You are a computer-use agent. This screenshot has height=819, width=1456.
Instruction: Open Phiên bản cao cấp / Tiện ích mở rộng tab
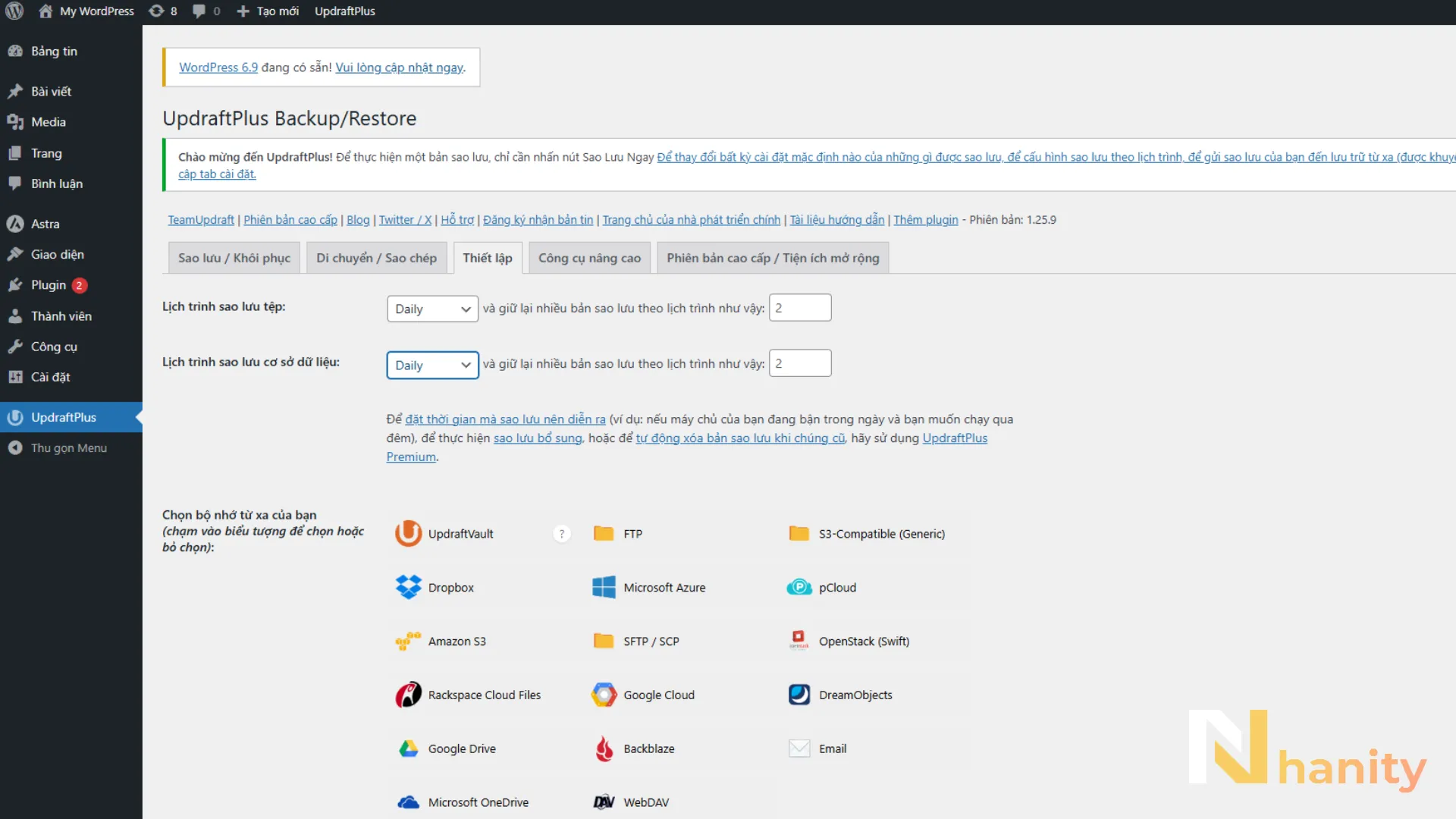[773, 258]
